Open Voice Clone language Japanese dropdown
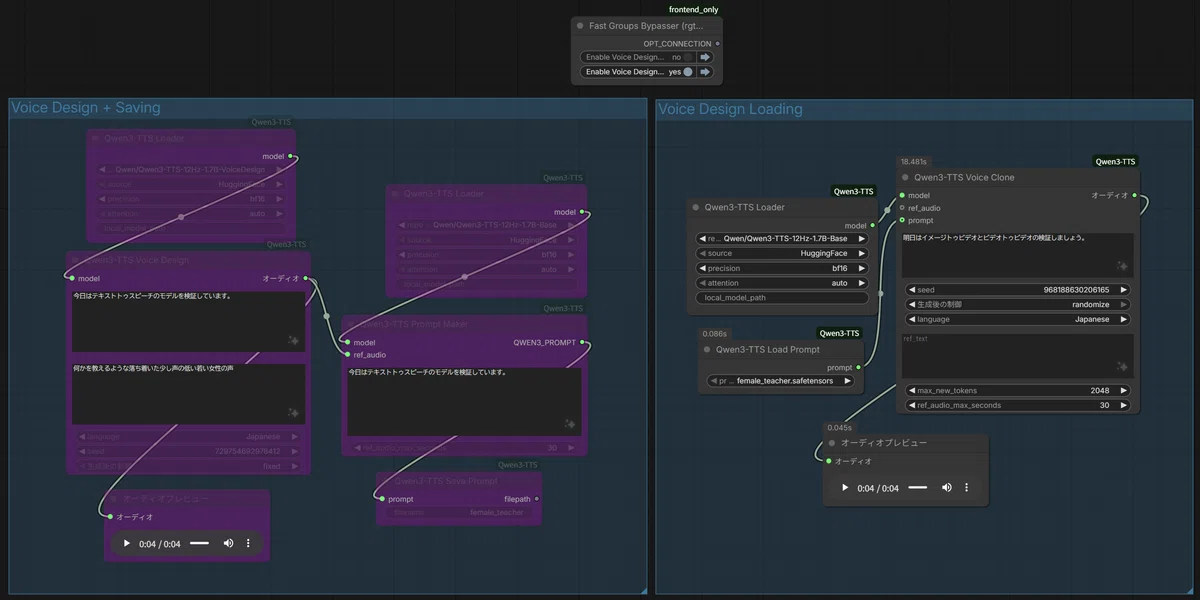 point(1017,320)
